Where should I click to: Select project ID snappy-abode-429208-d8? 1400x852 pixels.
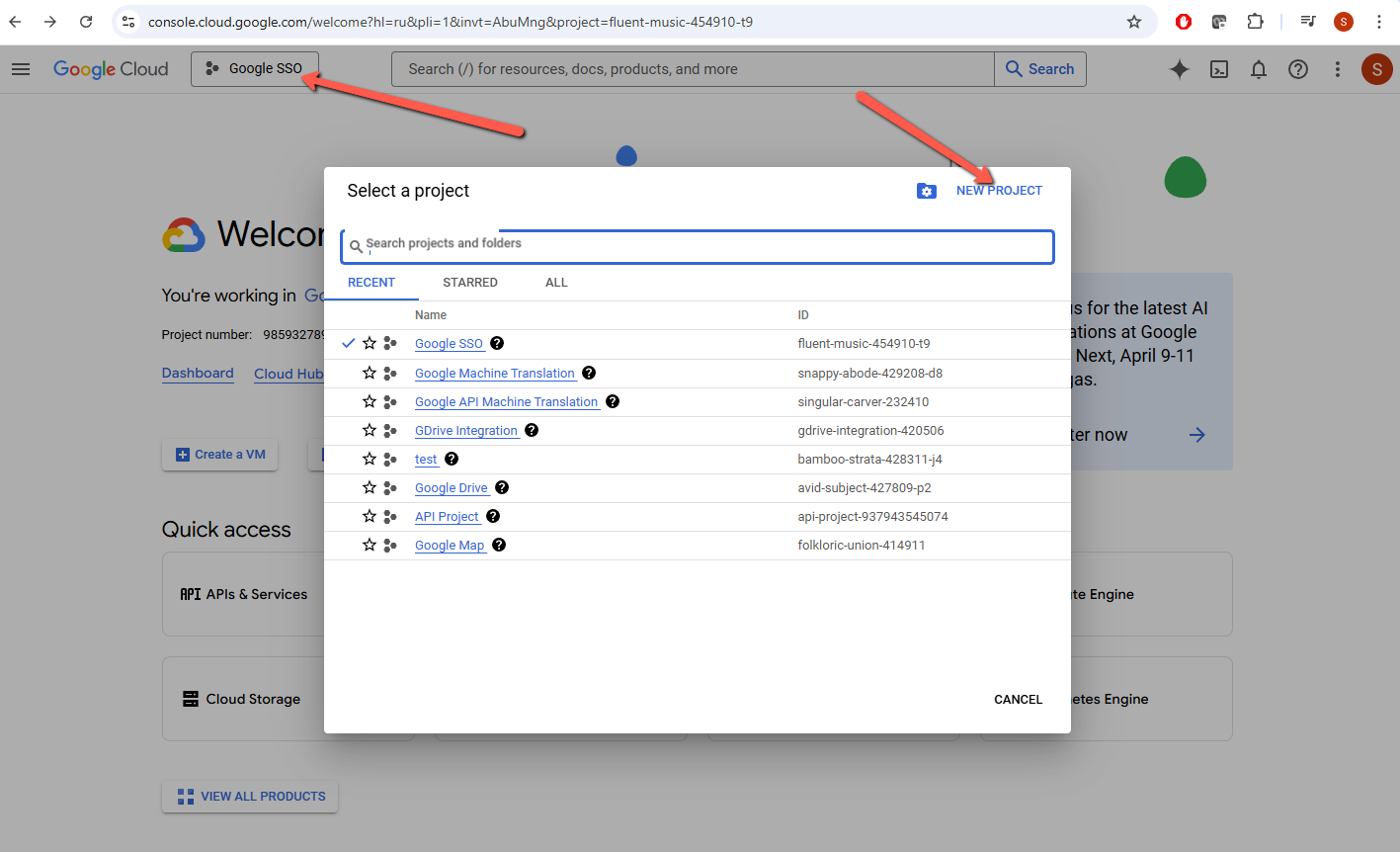pyautogui.click(x=870, y=374)
